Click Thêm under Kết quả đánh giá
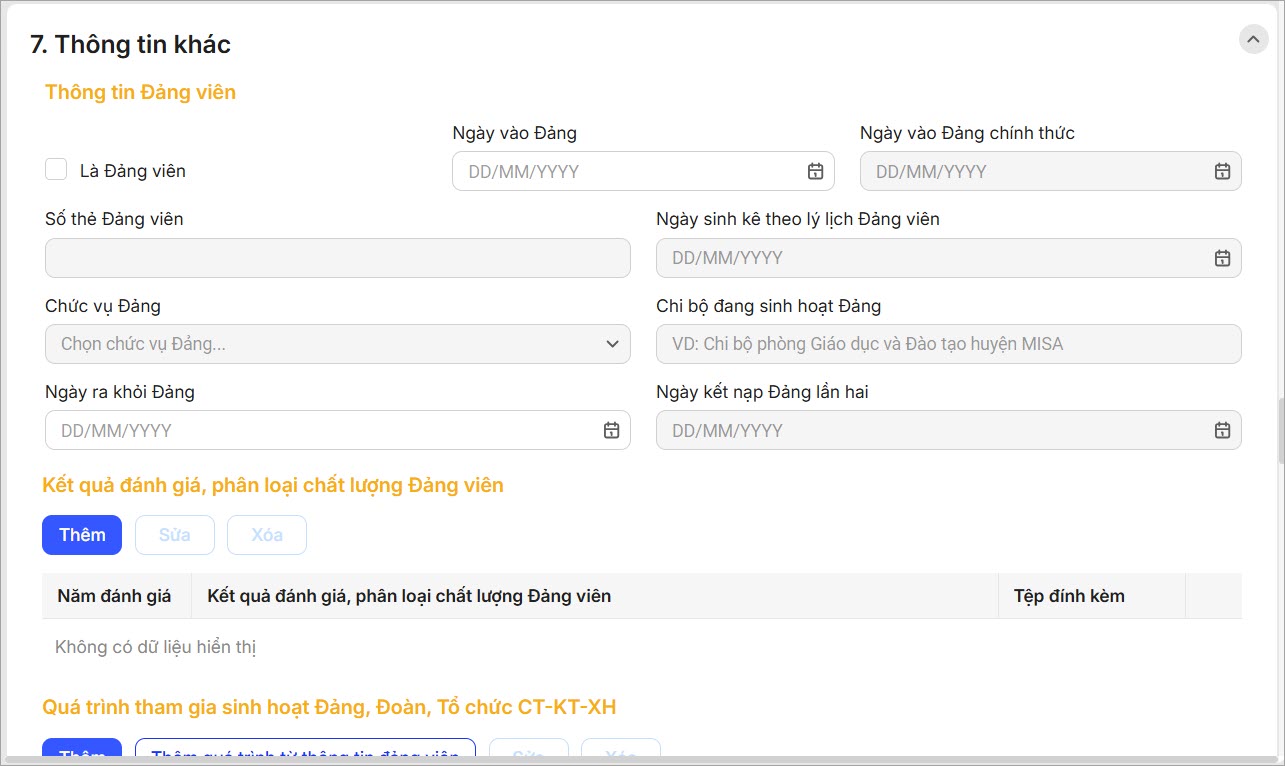Screen dimensions: 1285x766 pyautogui.click(x=82, y=535)
